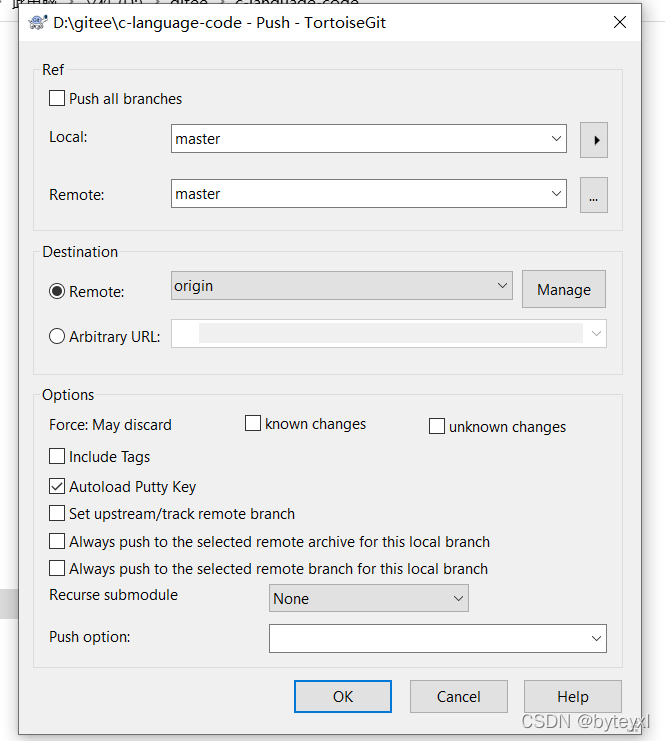
Task: Open Help for the Push dialog
Action: pyautogui.click(x=573, y=697)
